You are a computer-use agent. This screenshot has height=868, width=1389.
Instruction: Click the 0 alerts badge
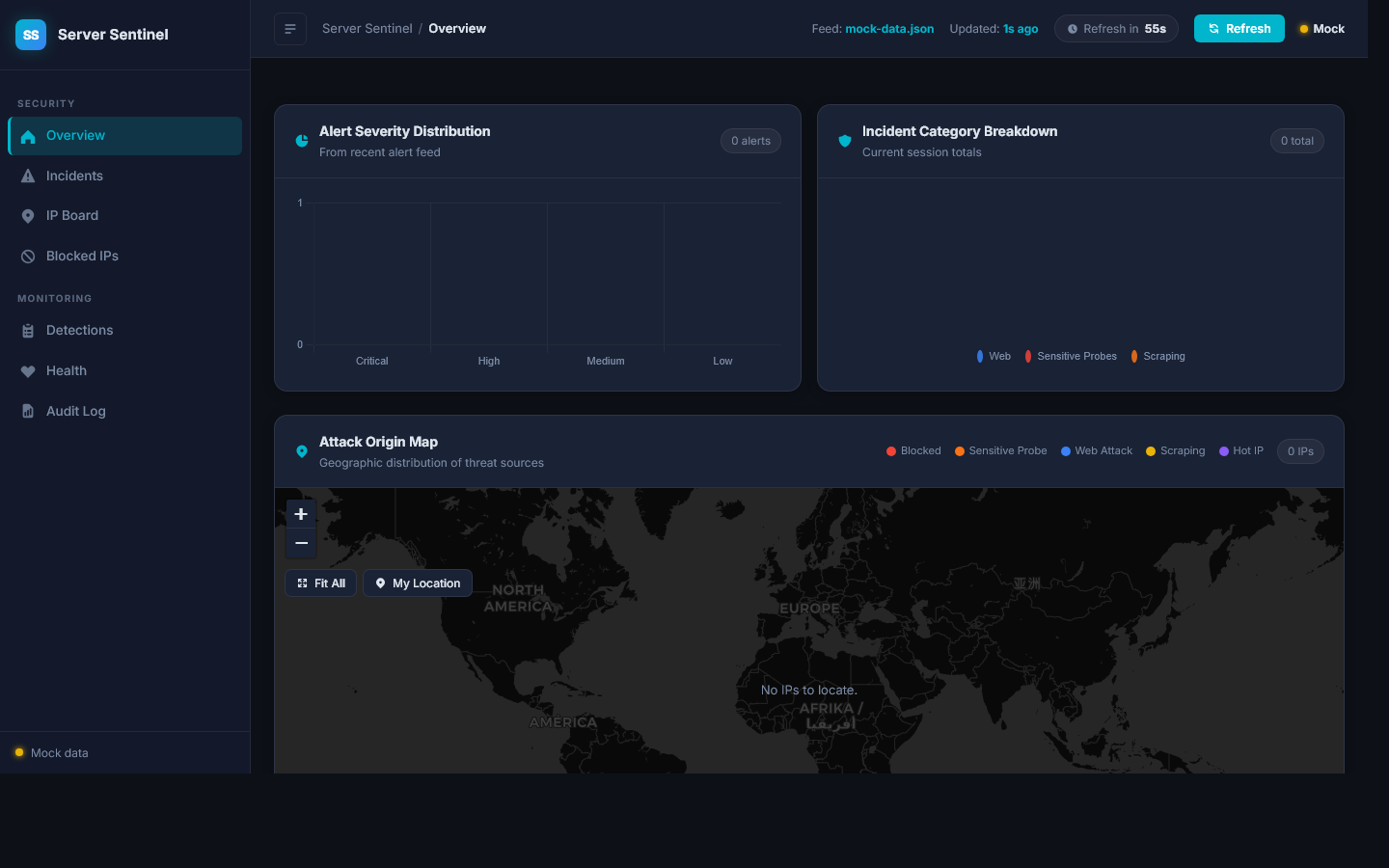[x=750, y=141]
